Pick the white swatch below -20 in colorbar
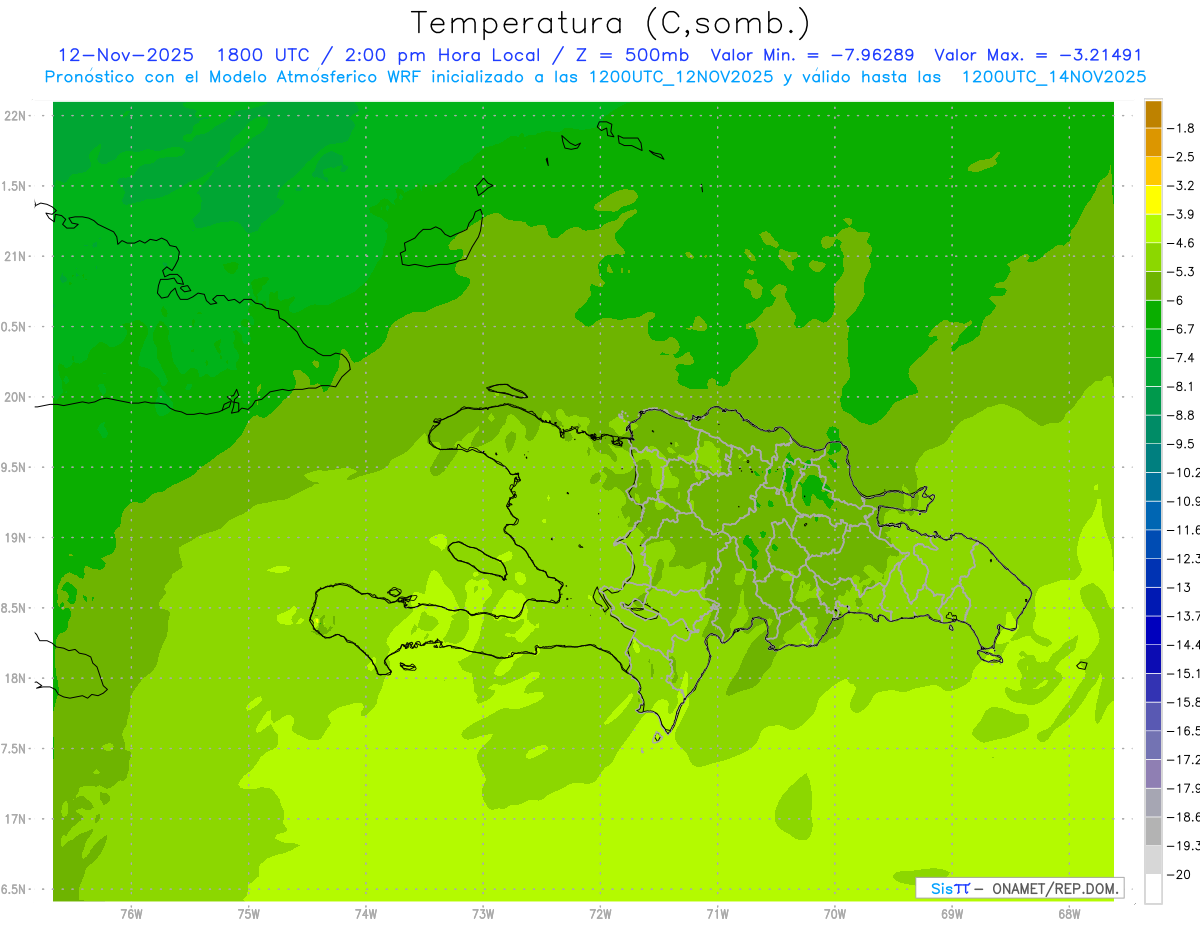 [x=1153, y=888]
